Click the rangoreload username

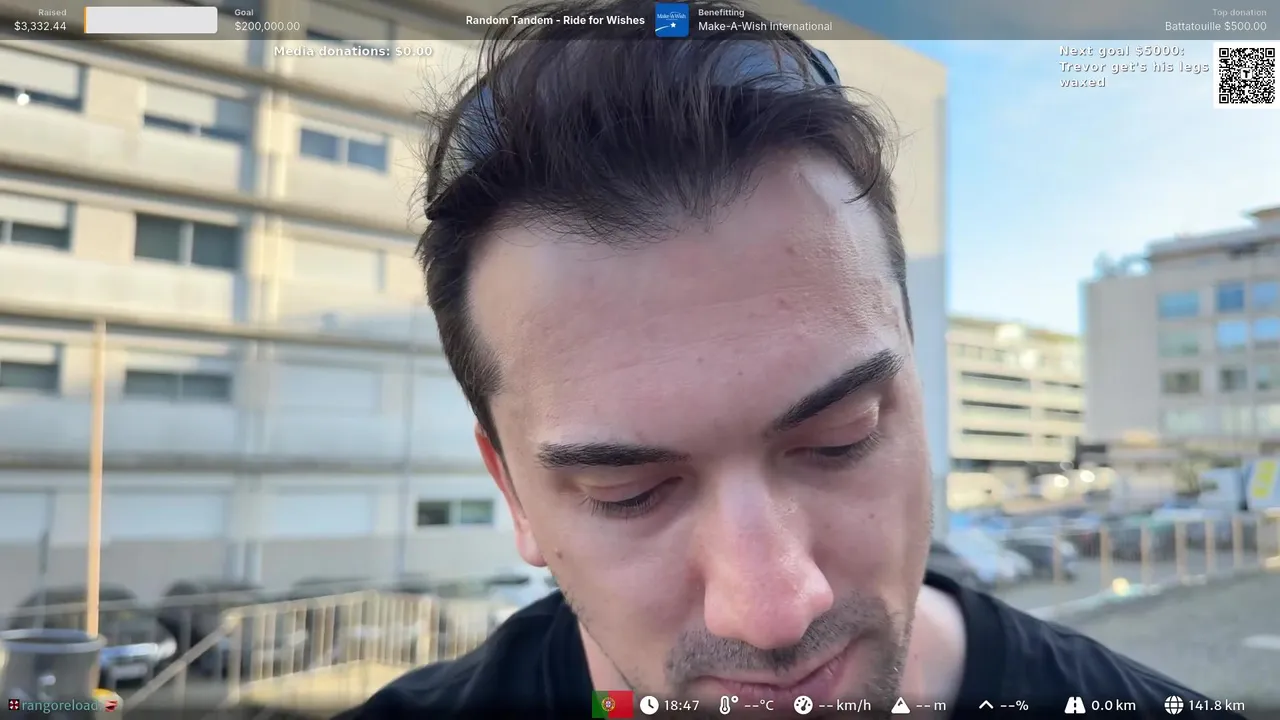[60, 705]
